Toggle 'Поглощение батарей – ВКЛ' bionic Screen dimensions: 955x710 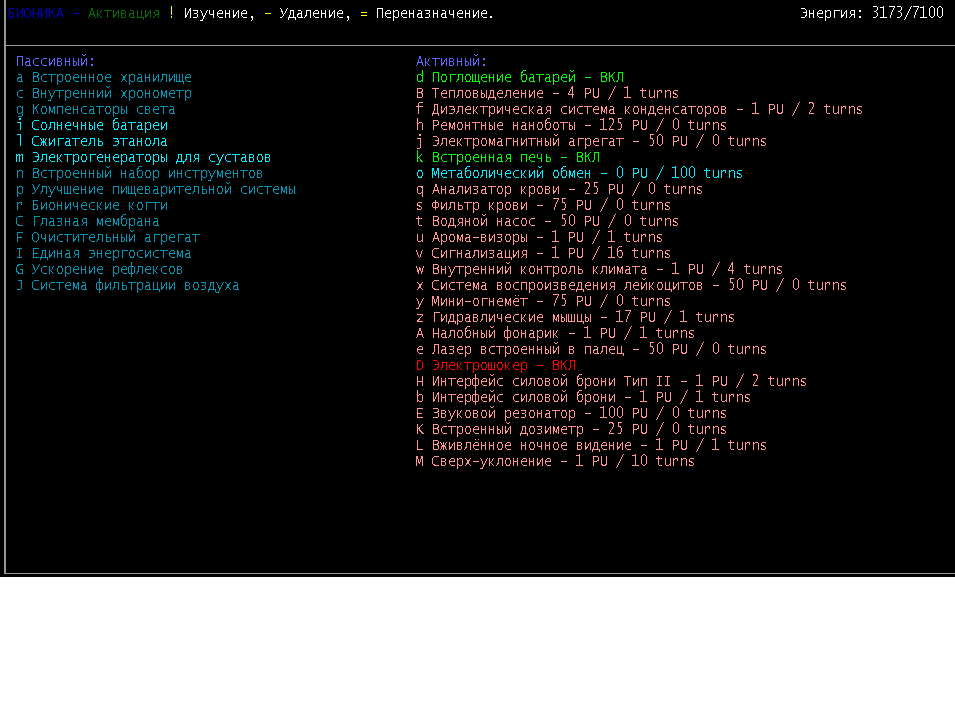point(520,77)
